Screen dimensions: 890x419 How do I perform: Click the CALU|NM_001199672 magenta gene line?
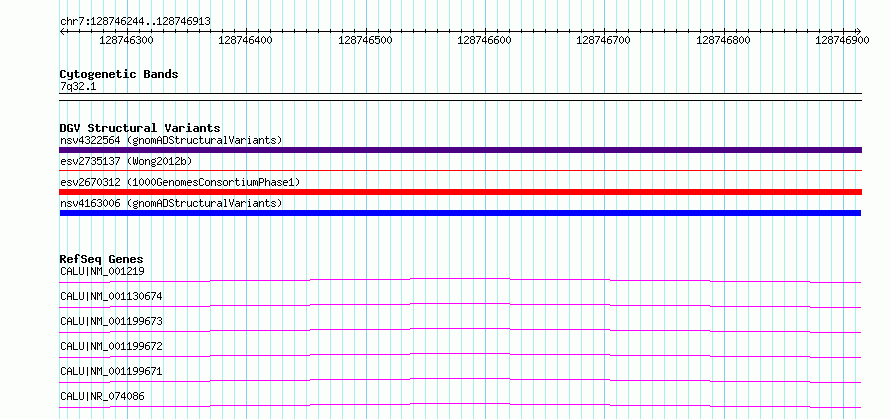pyautogui.click(x=460, y=355)
